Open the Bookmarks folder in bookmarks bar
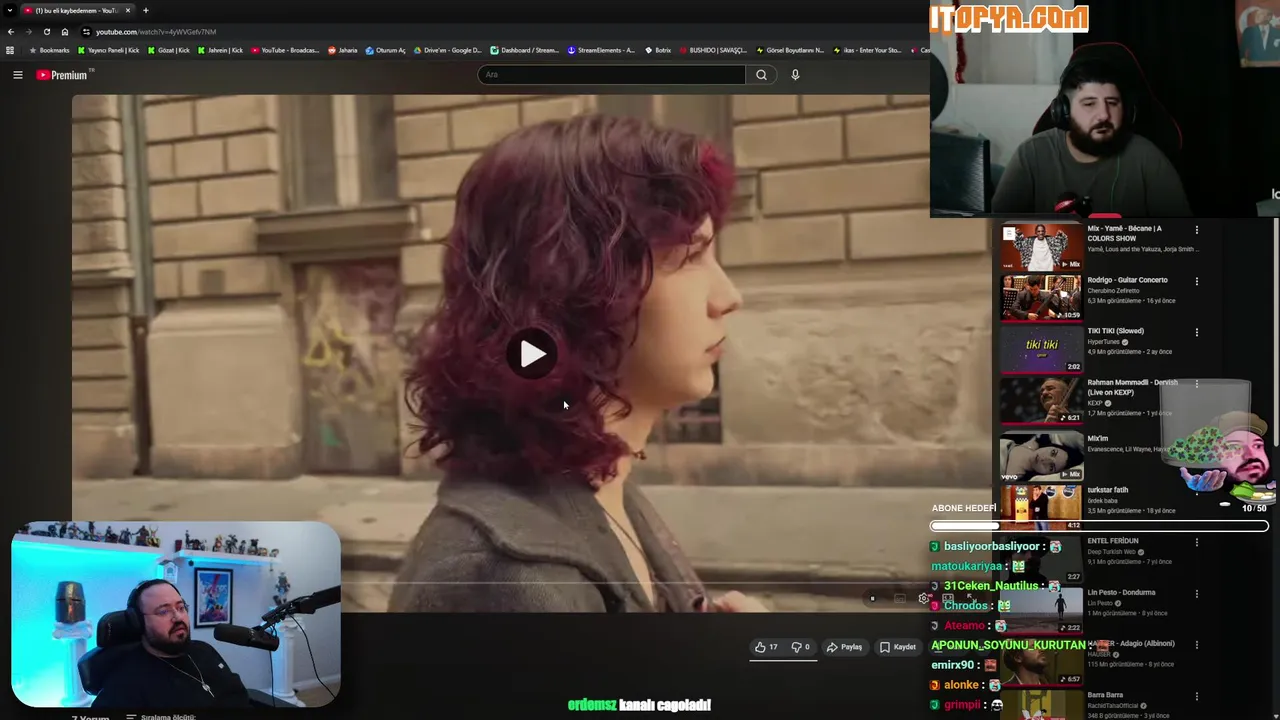The image size is (1280, 720). point(49,50)
